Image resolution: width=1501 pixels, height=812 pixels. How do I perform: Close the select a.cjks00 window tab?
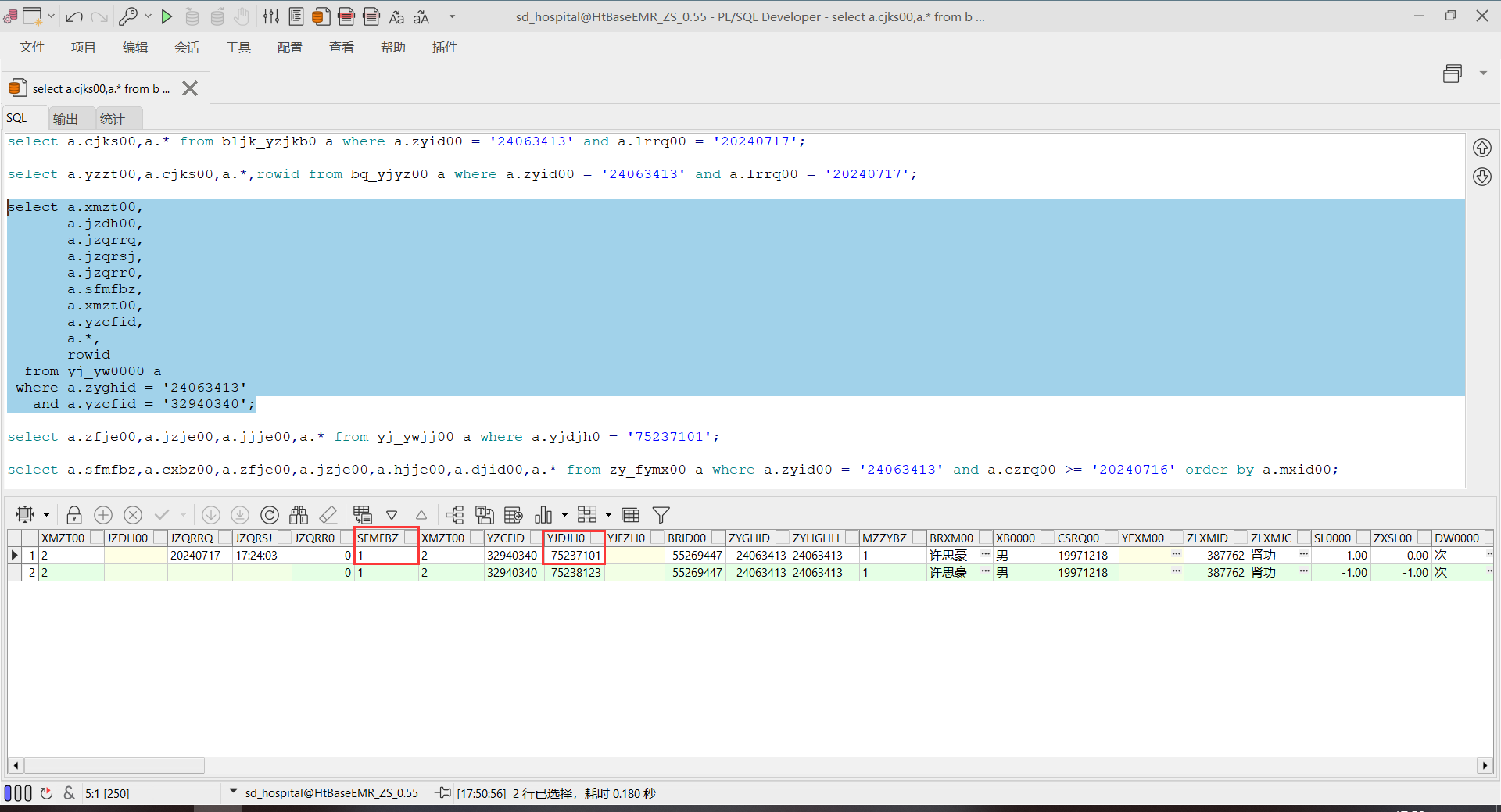190,88
